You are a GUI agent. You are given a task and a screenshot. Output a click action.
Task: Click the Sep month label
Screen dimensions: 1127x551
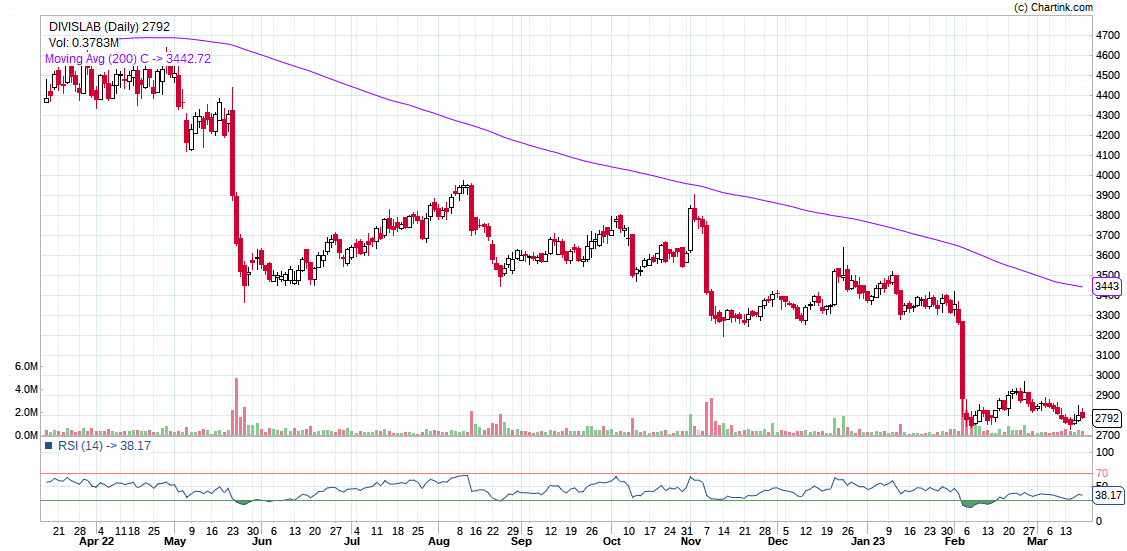[x=522, y=540]
